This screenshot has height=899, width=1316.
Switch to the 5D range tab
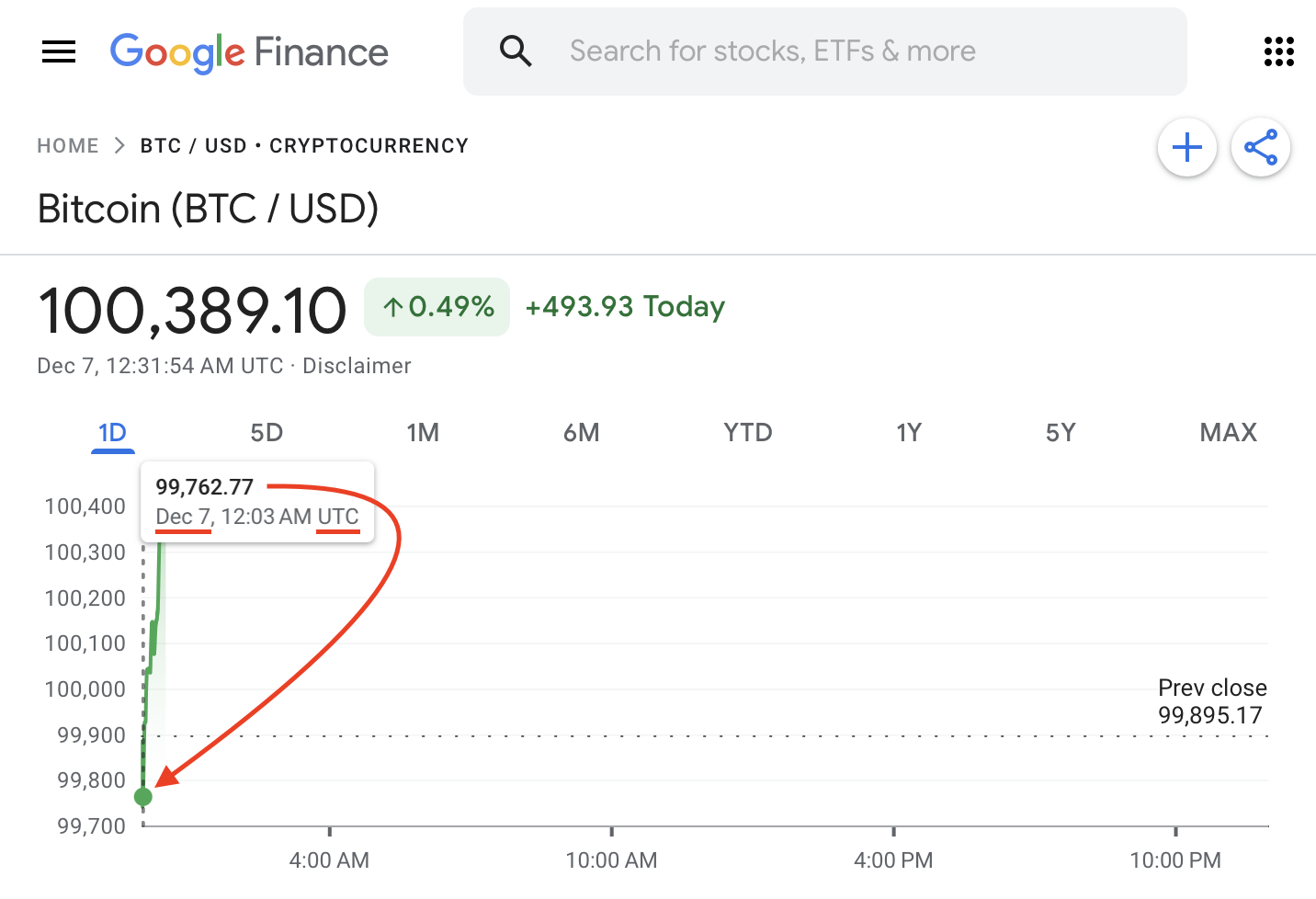[267, 433]
